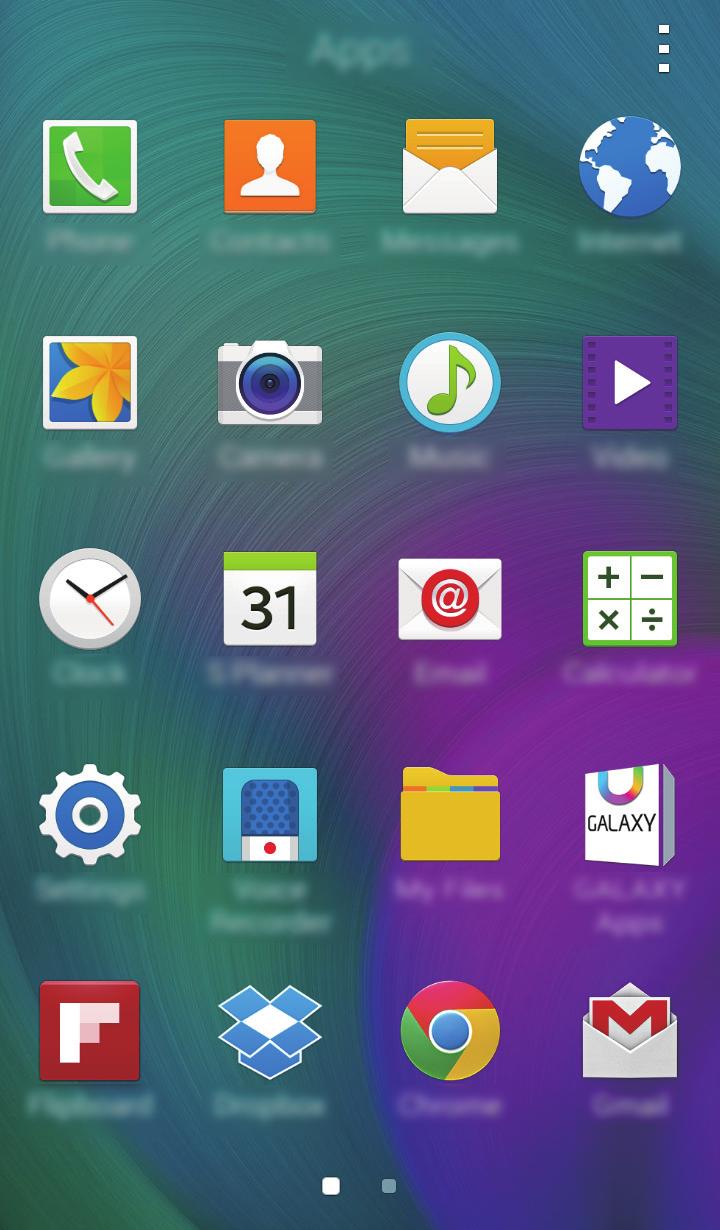Open the Gallery app
The image size is (720, 1230).
pyautogui.click(x=90, y=382)
